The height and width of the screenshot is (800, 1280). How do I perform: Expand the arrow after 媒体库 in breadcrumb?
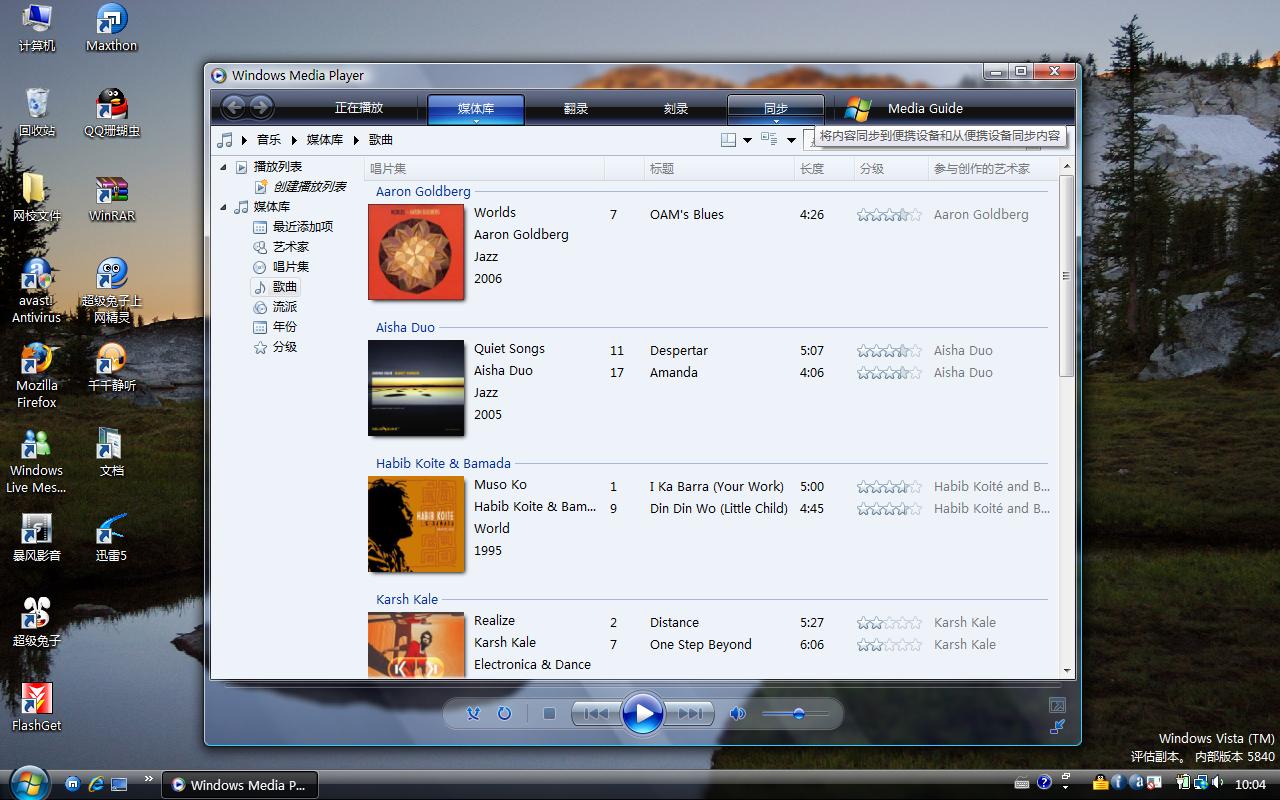[356, 140]
